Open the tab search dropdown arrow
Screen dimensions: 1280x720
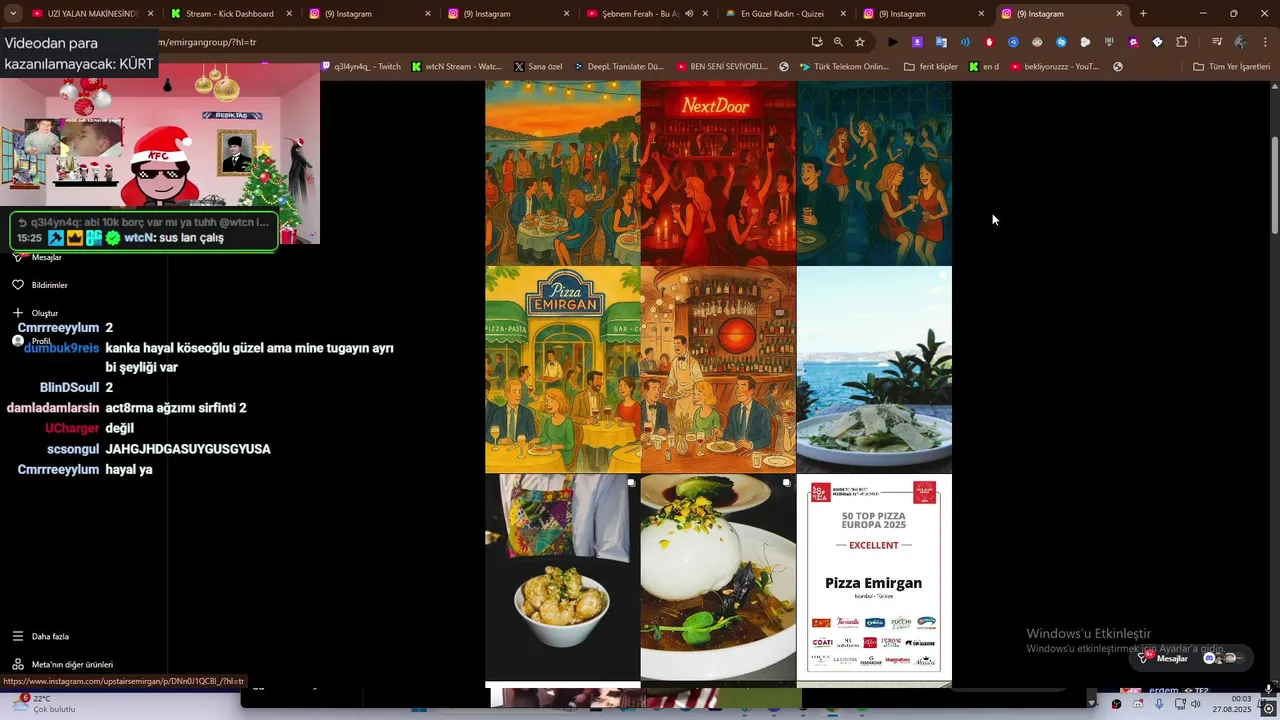pos(13,14)
